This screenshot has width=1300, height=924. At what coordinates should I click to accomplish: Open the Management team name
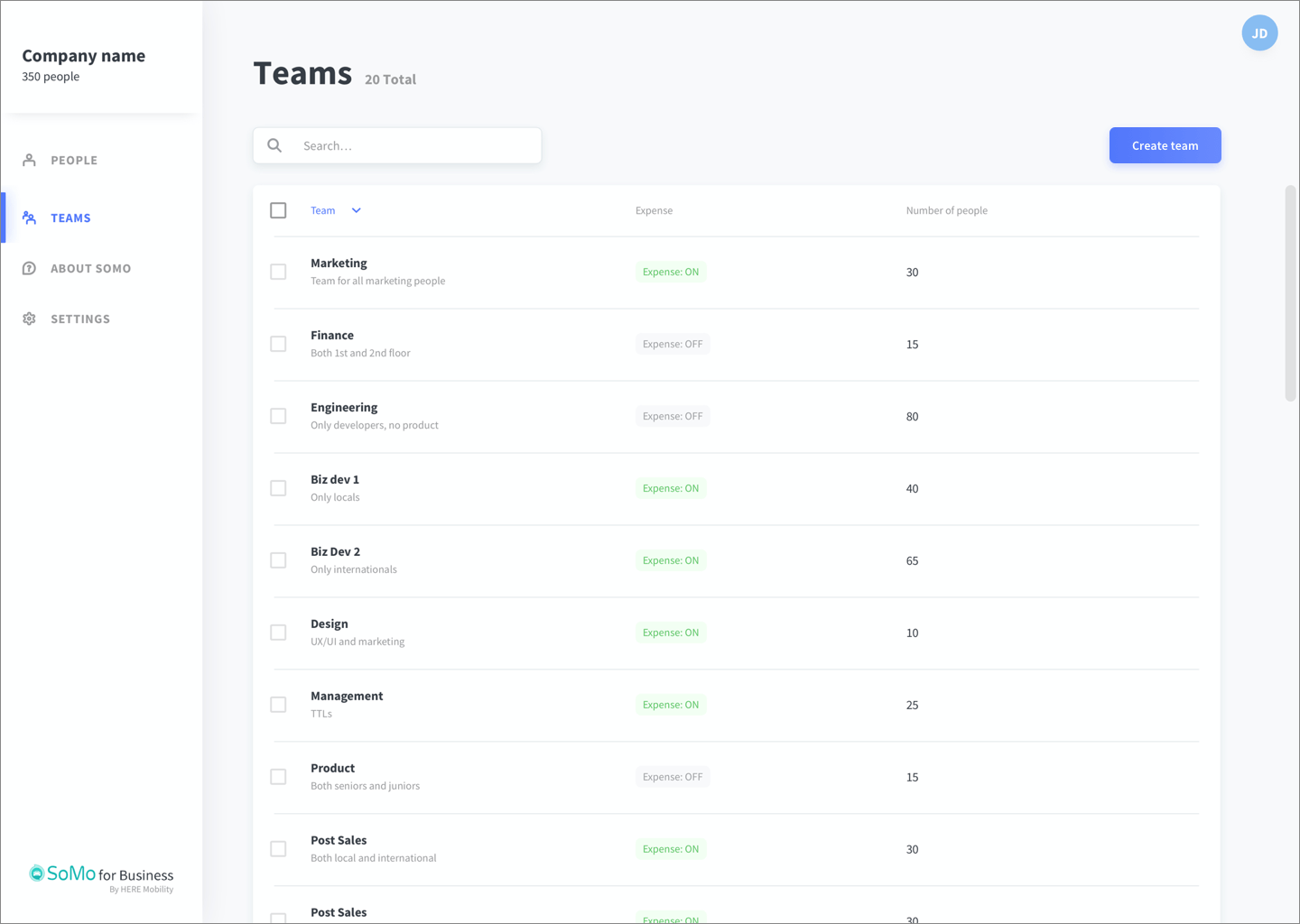point(347,696)
